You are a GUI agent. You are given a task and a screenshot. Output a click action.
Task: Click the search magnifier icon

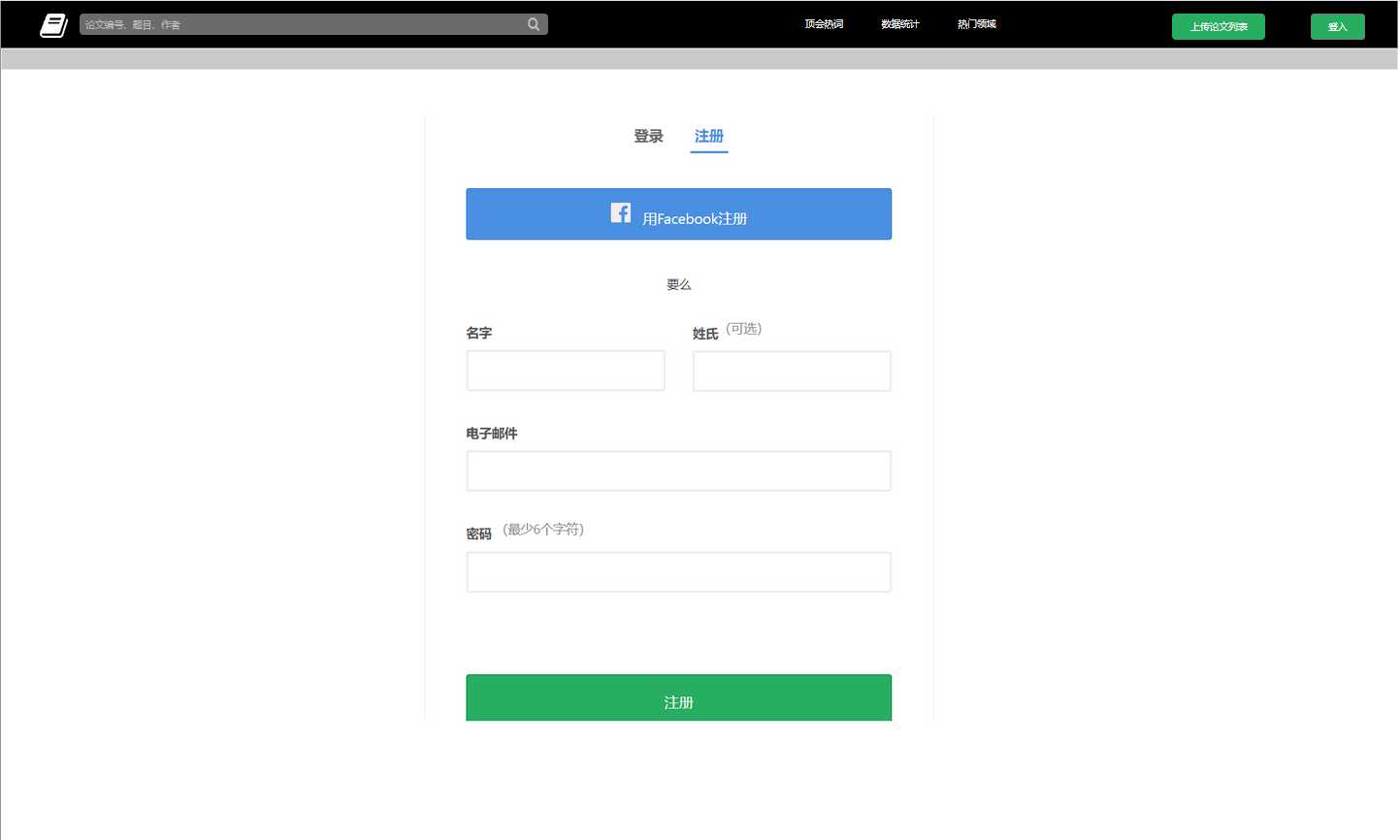(x=533, y=23)
